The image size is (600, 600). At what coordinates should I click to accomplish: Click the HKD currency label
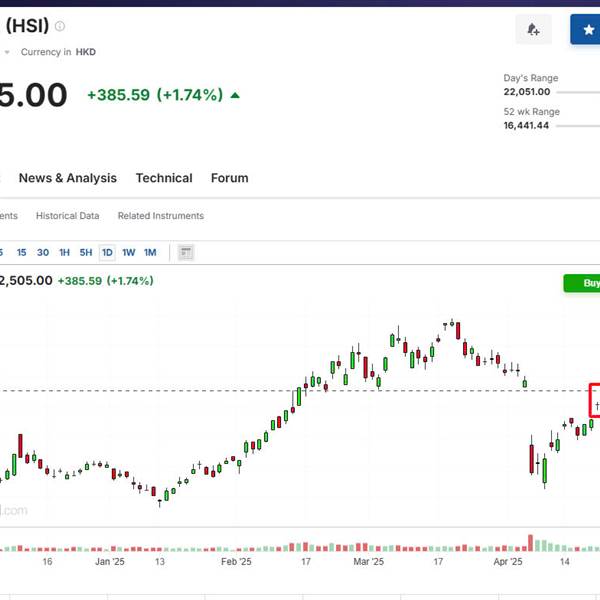point(86,52)
